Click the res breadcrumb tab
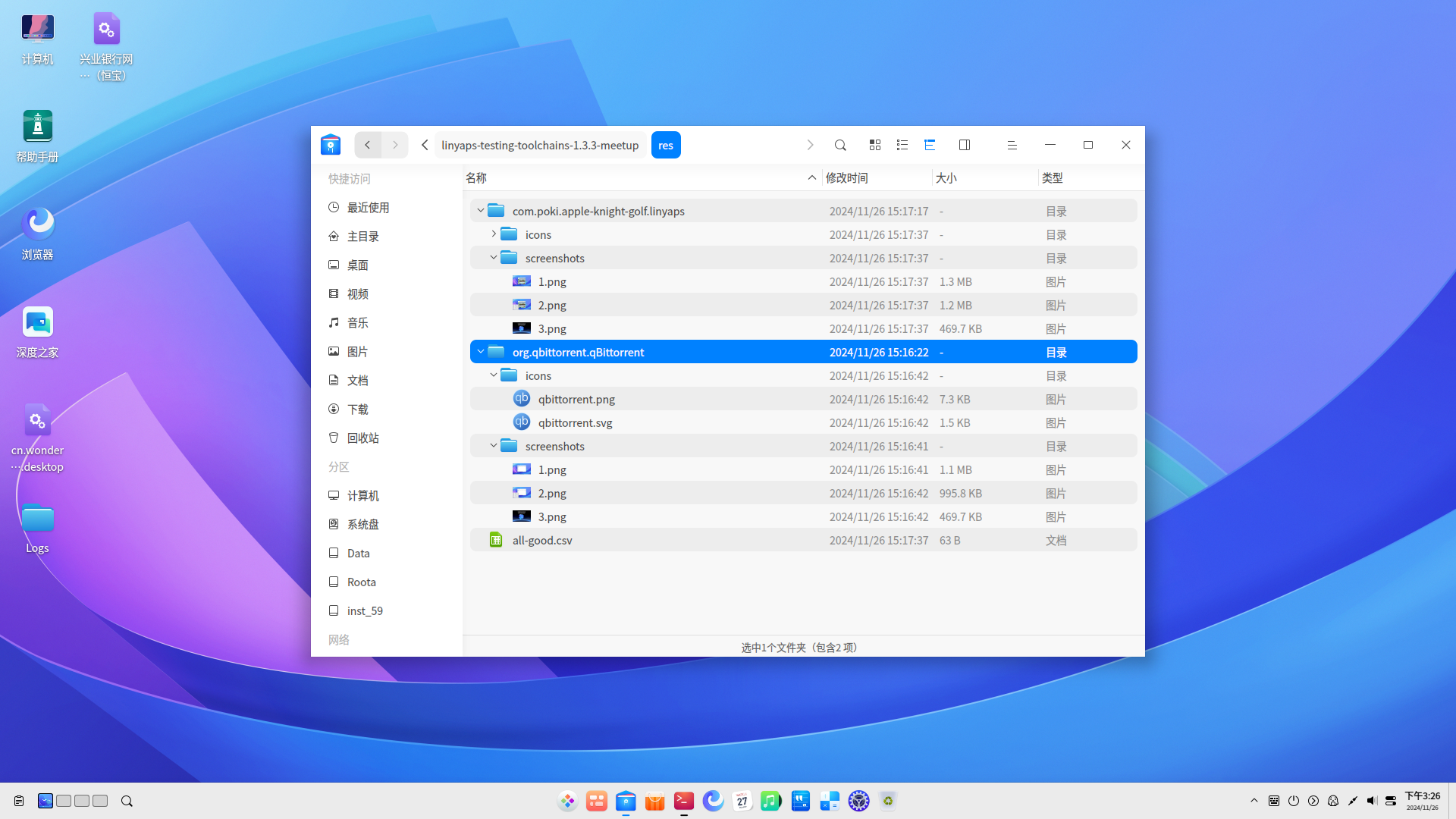 coord(666,145)
